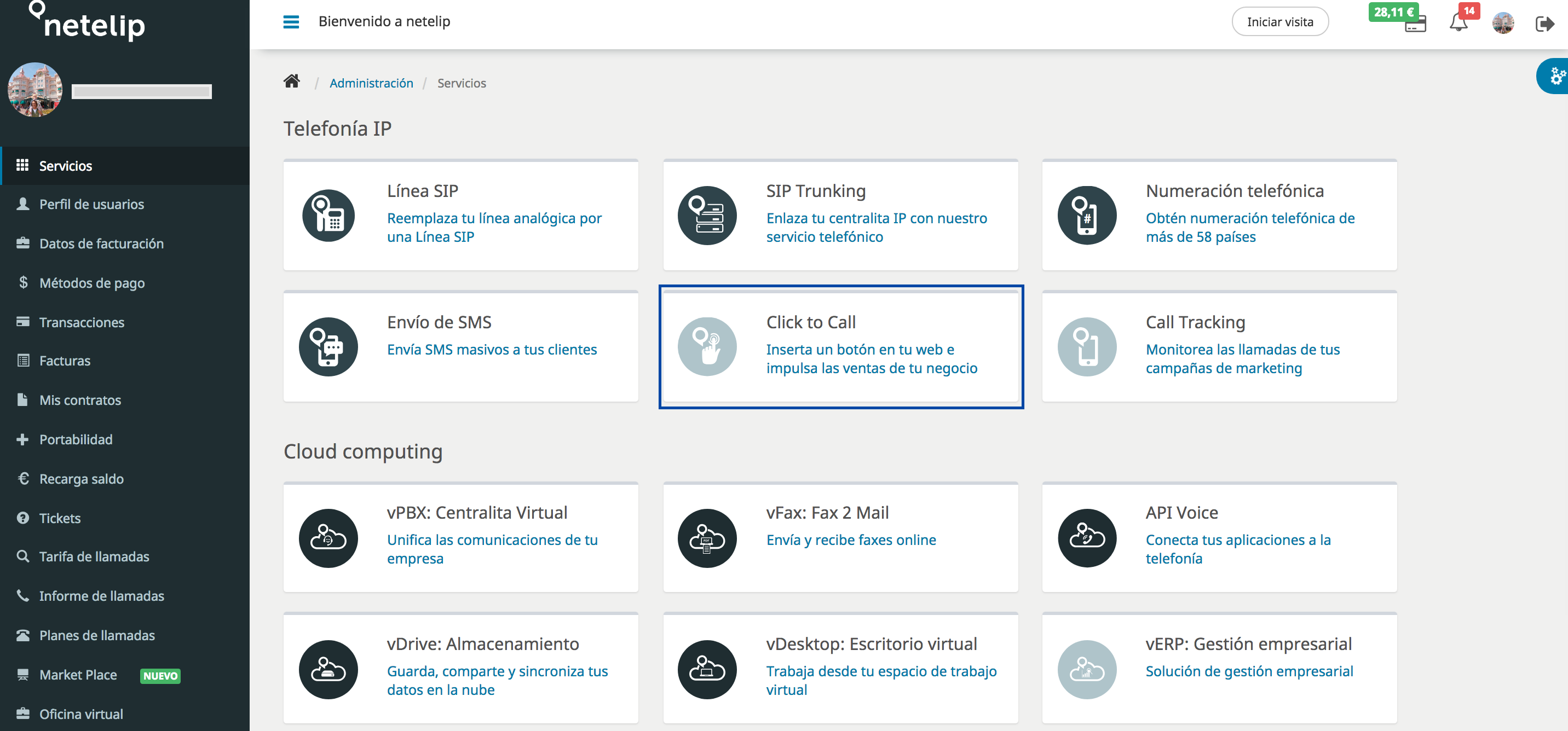Click the logout arrow icon
Screen dimensions: 1568x731
point(1544,24)
